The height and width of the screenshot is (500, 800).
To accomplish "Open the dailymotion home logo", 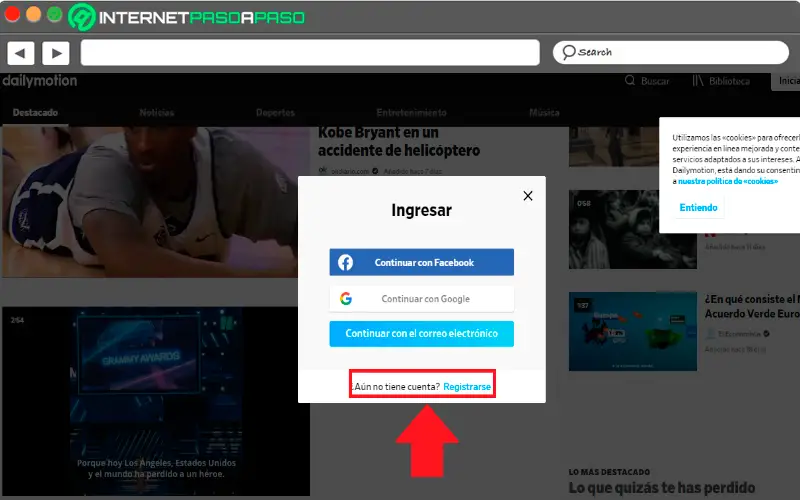I will (39, 81).
